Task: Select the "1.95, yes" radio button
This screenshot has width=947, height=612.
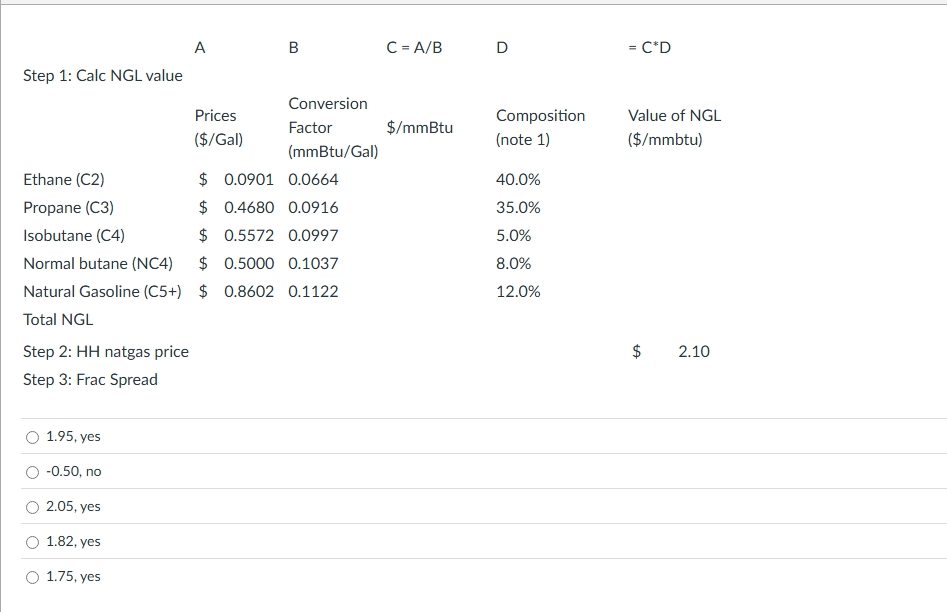Action: 33,437
